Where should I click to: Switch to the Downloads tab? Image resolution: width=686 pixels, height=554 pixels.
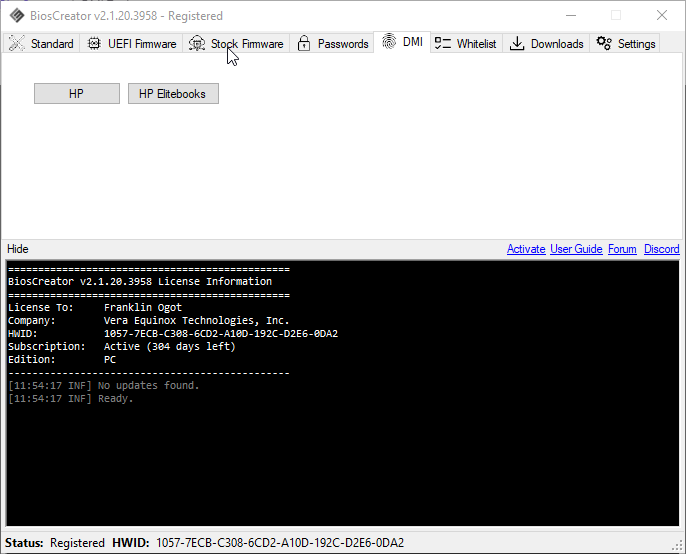(546, 43)
